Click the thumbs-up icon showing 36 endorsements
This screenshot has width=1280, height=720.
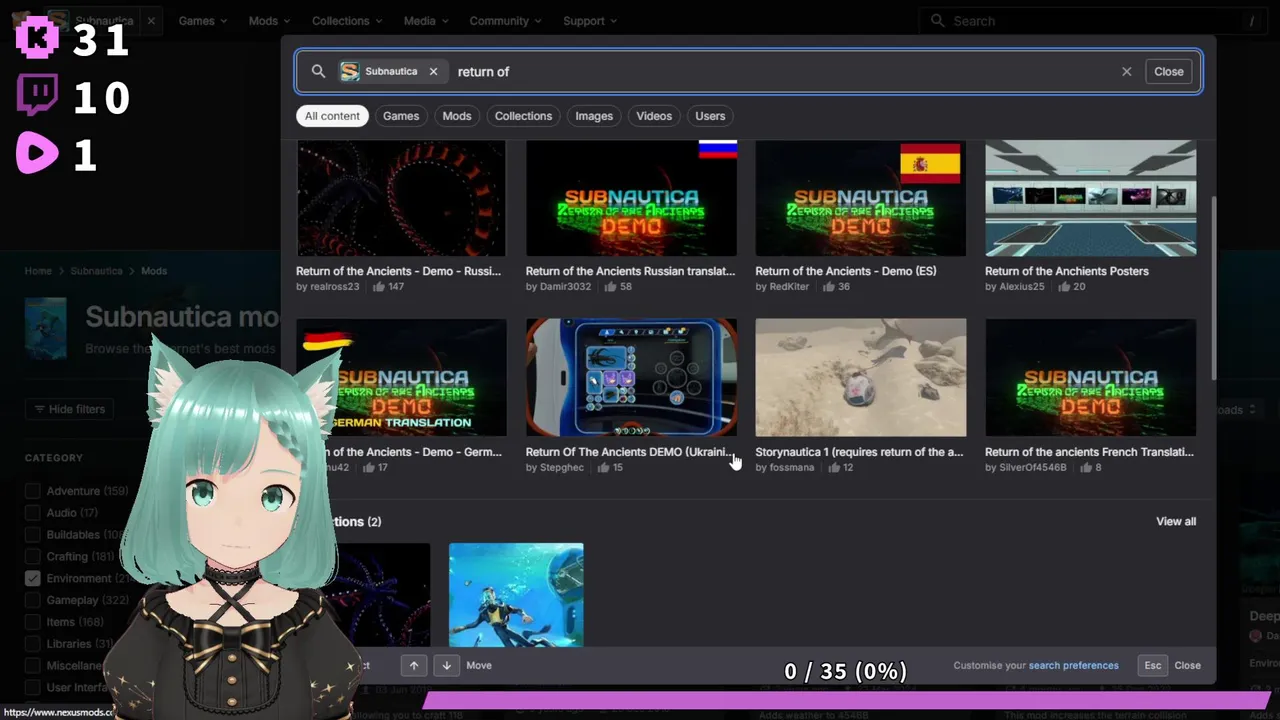(828, 287)
